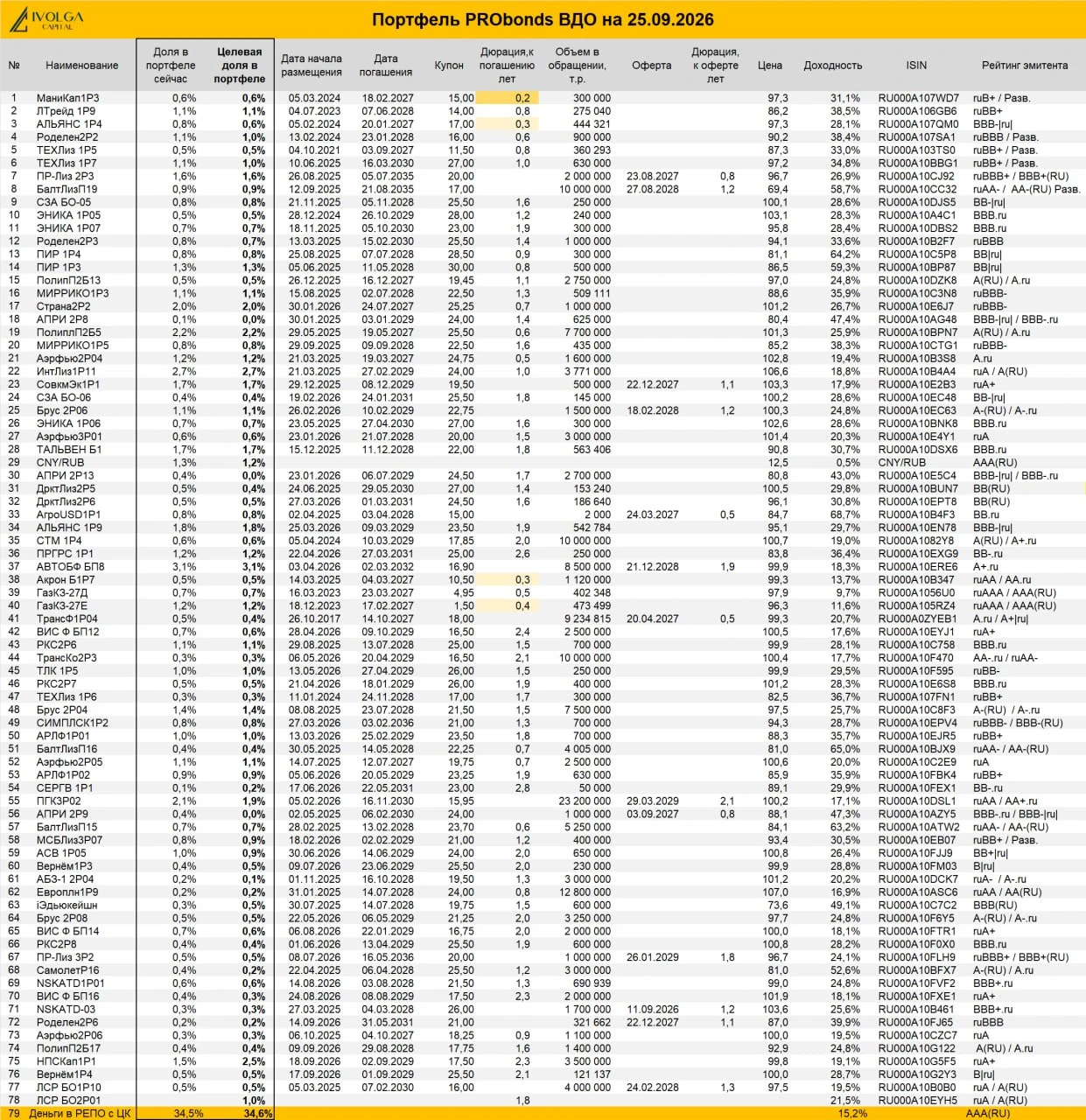Select the title "Портфель PRObonds ВДО на 25.09.2026"
The height and width of the screenshot is (1120, 1086).
click(x=543, y=19)
